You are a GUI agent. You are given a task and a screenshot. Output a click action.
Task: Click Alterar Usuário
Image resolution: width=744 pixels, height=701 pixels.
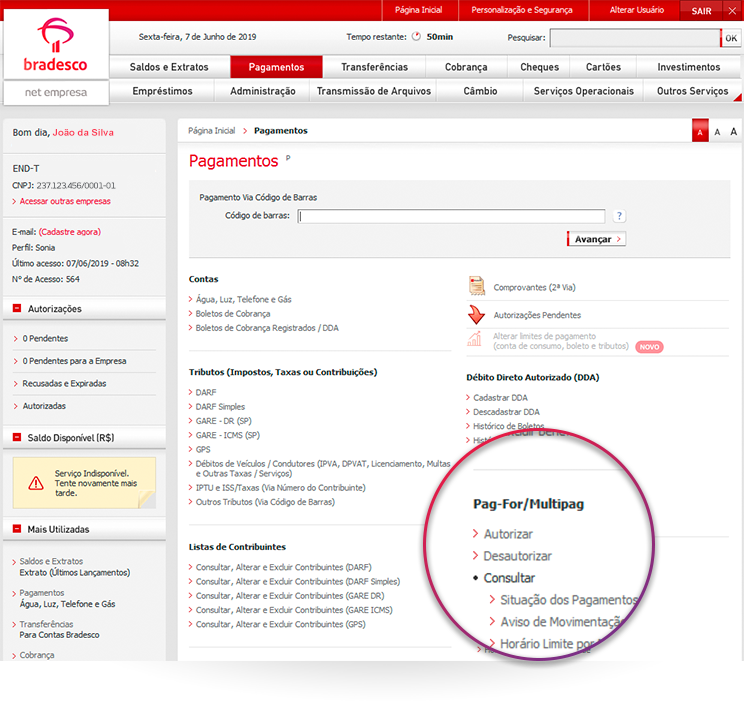[637, 10]
